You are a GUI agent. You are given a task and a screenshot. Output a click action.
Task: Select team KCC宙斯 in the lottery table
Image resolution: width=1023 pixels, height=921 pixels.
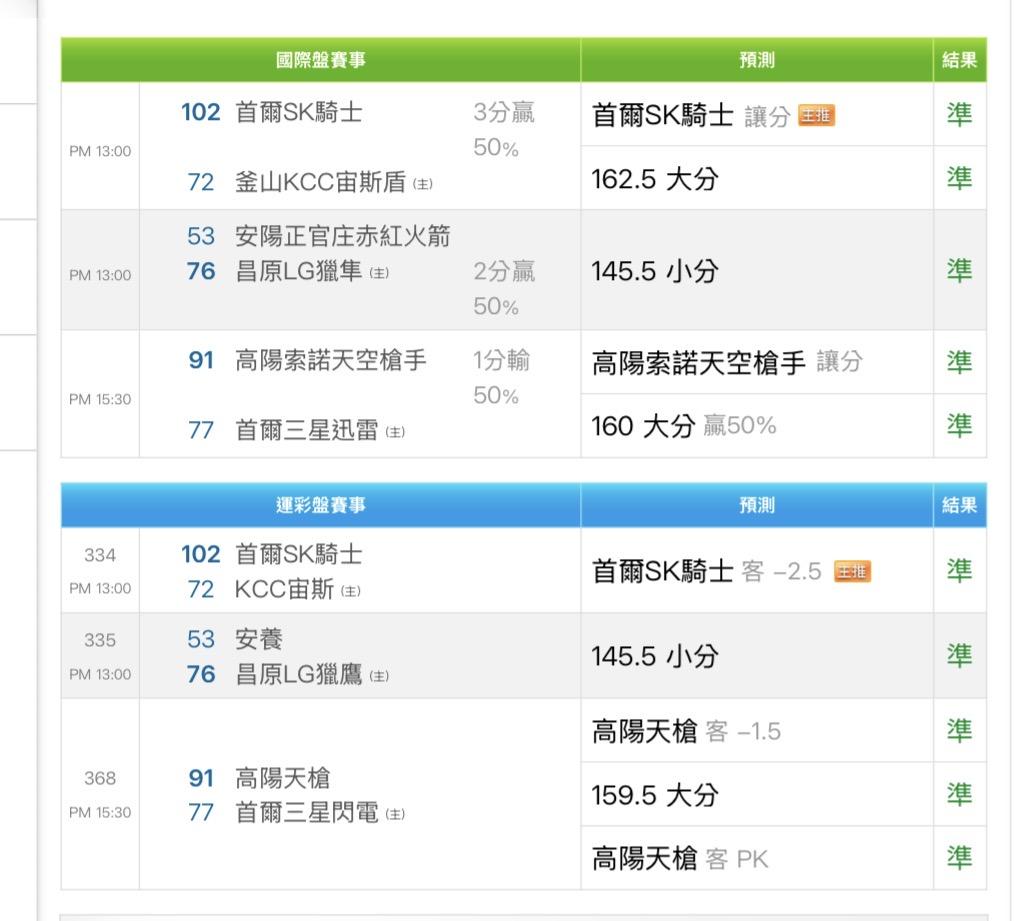coord(284,589)
